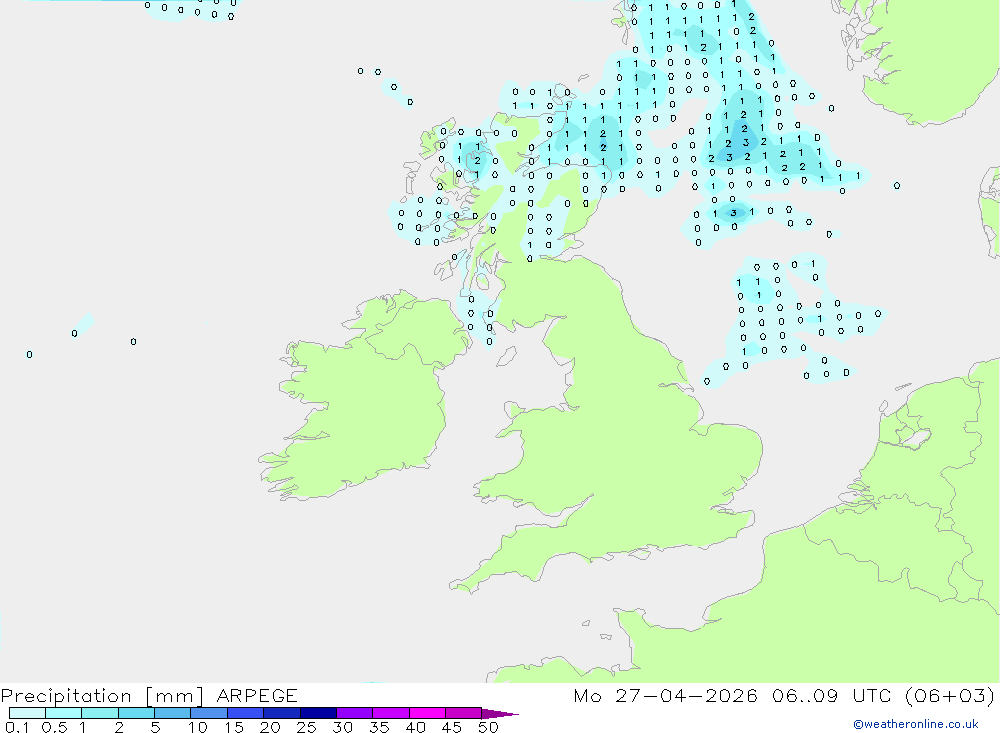This screenshot has width=1000, height=733.
Task: Click the 'Precipitation [mm]' title text
Action: point(102,696)
